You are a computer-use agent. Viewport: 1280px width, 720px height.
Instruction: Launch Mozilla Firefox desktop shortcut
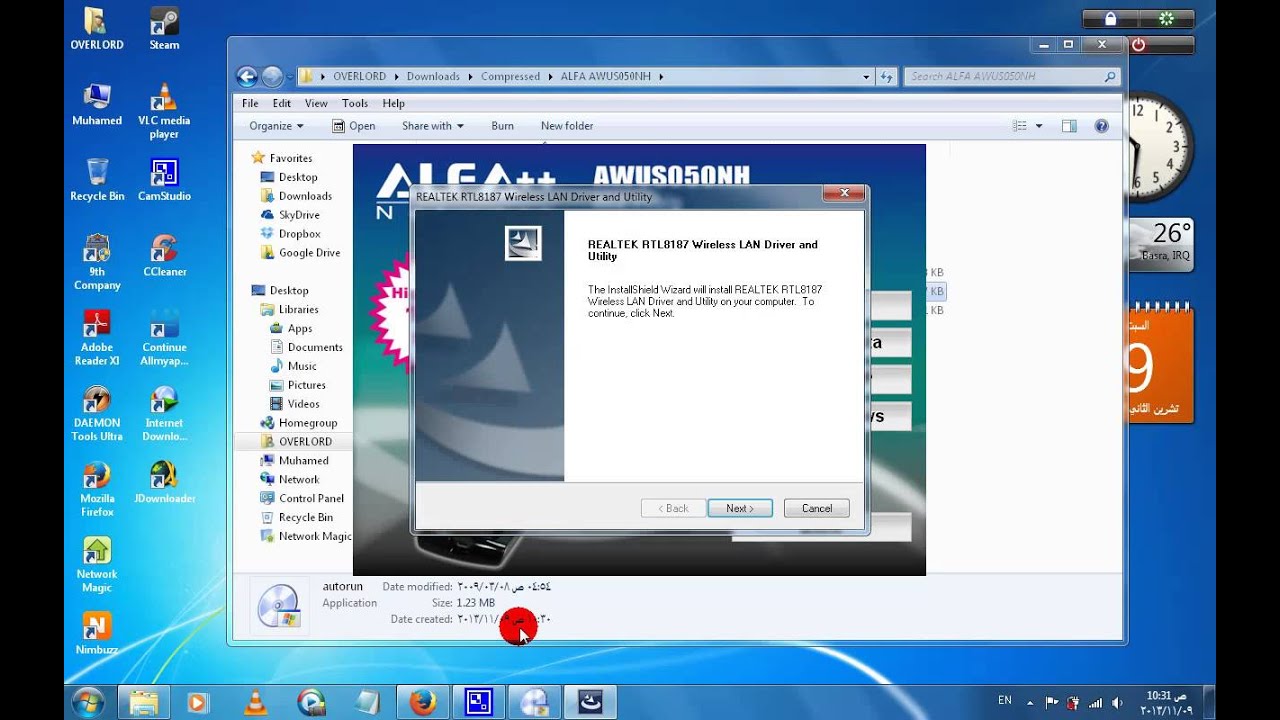tap(97, 489)
